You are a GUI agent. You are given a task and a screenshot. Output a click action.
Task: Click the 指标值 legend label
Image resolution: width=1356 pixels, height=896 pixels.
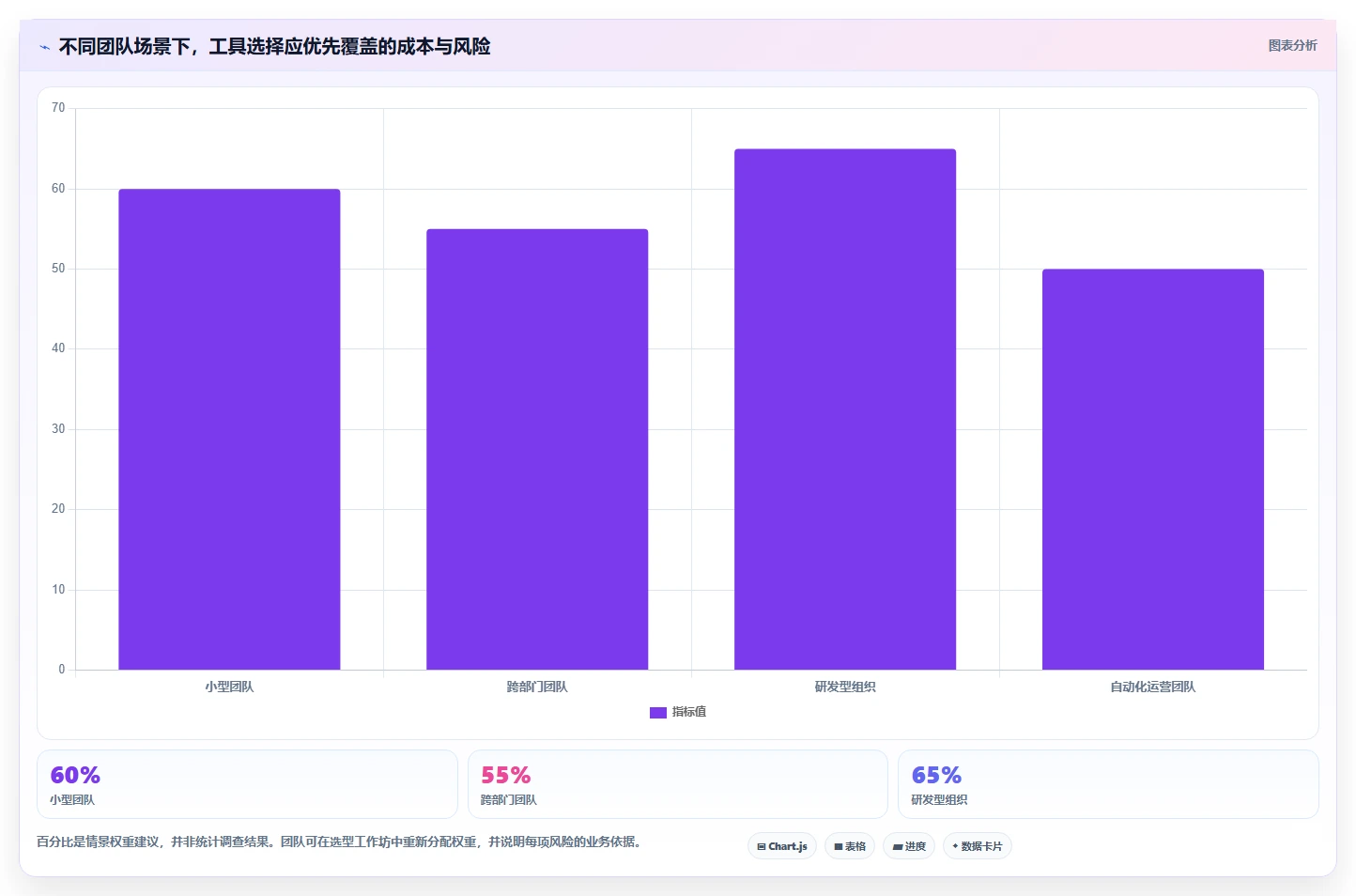click(x=689, y=712)
